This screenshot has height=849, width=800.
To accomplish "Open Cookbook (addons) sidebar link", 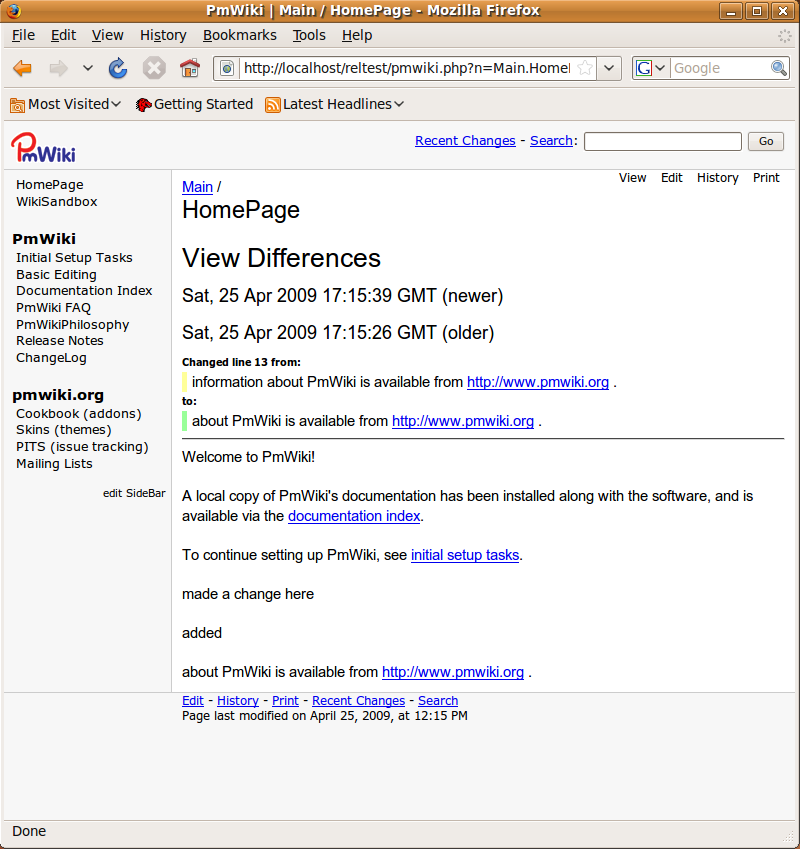I will pos(78,414).
